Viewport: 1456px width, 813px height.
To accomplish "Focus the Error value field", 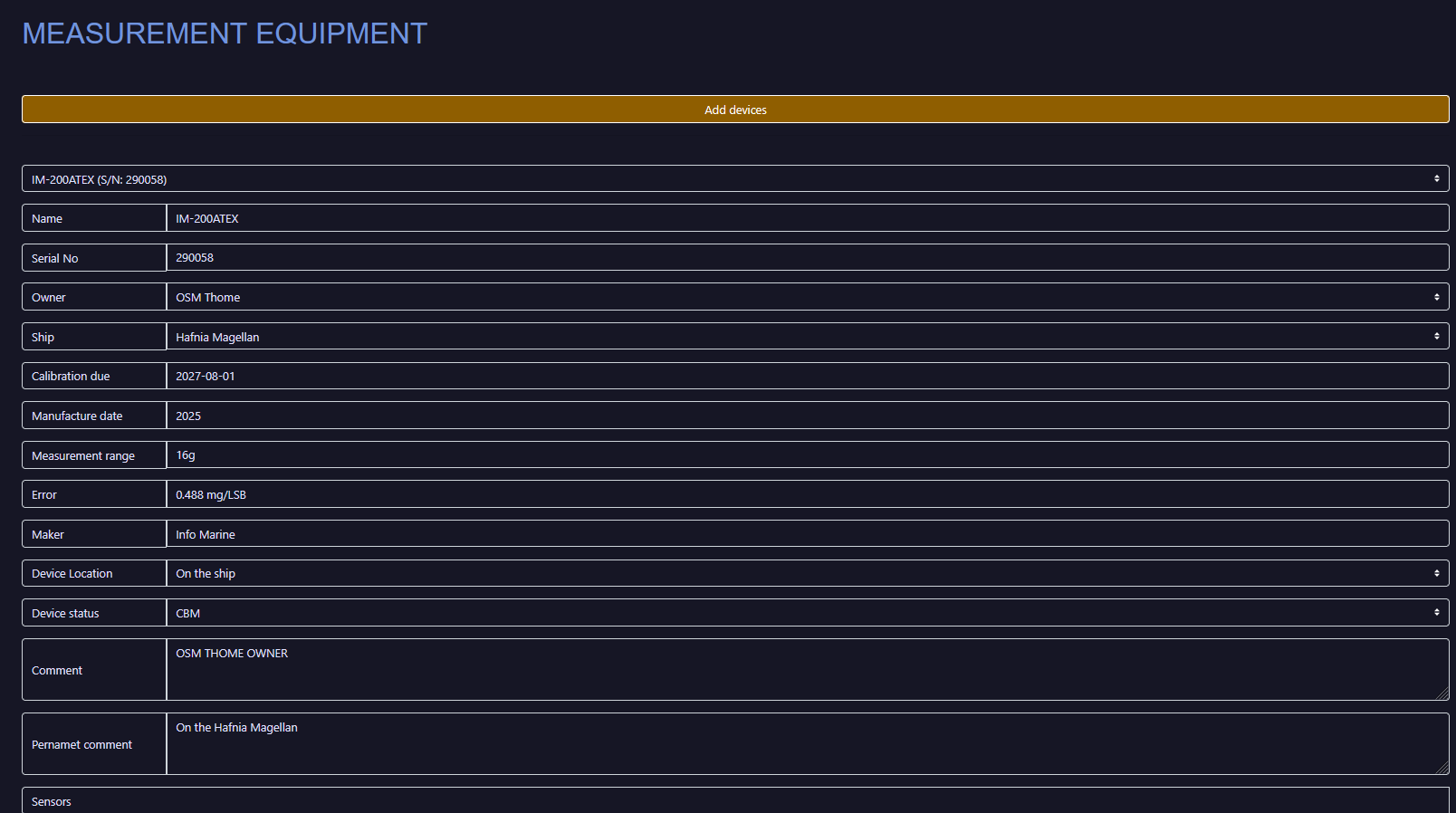I will click(x=806, y=494).
